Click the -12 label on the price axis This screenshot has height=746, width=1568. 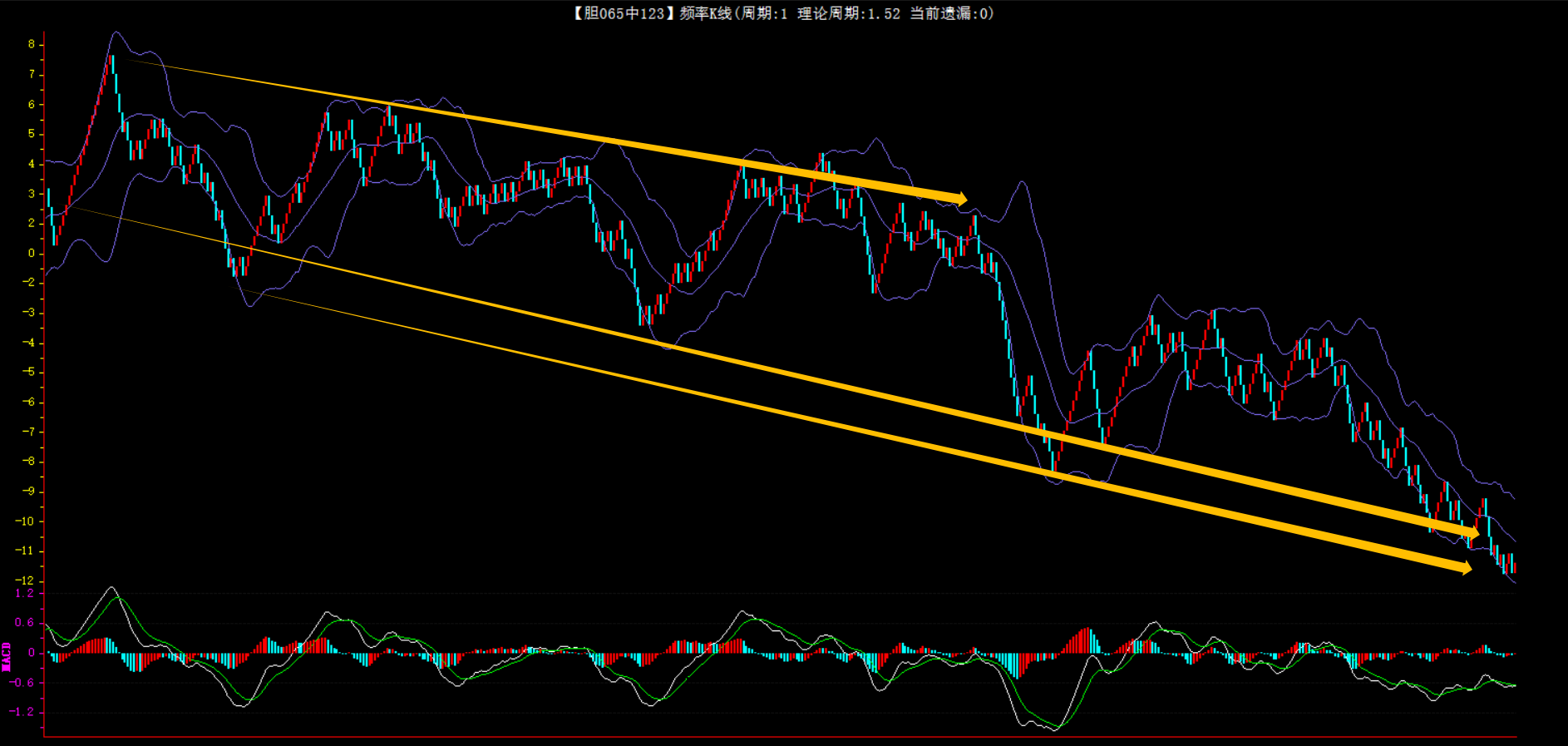click(25, 580)
